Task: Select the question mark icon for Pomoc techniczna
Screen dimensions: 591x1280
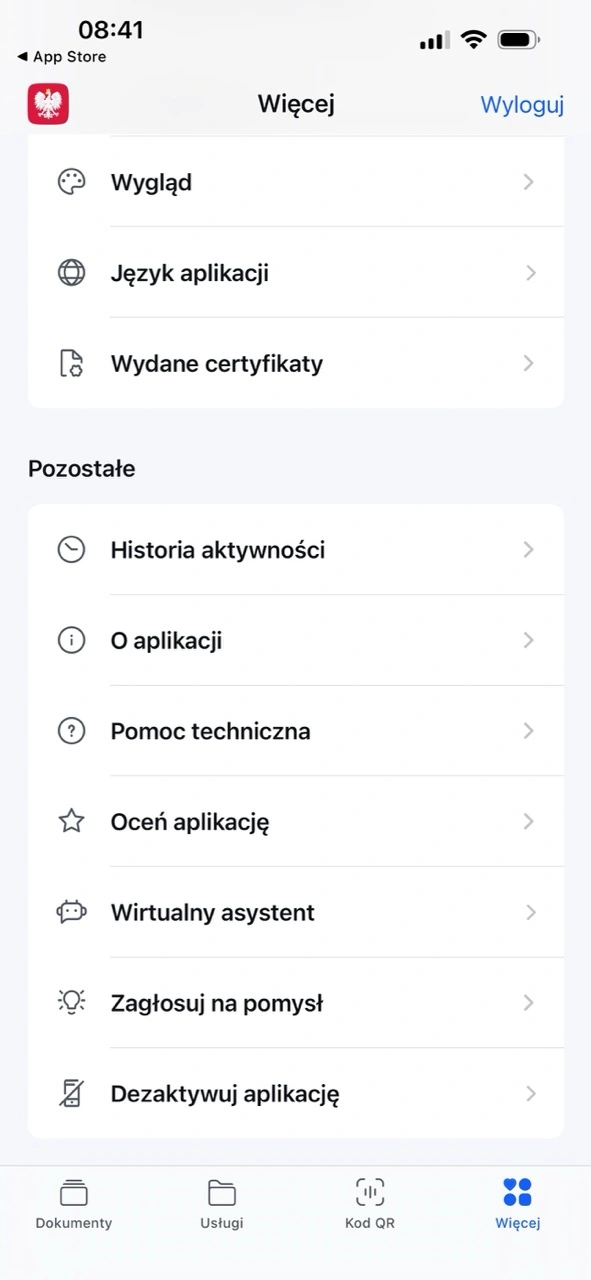Action: point(71,731)
